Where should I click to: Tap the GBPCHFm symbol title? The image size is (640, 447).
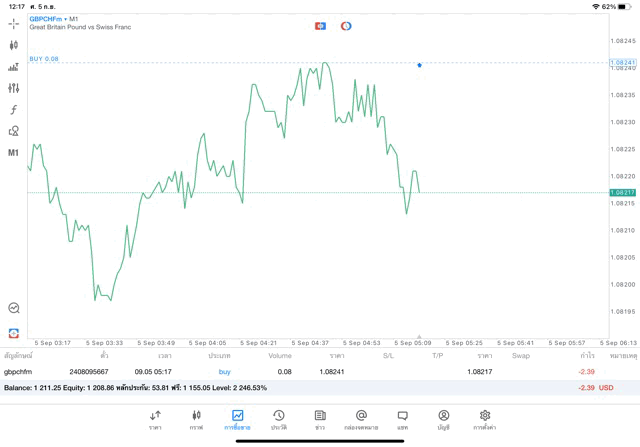pos(46,19)
